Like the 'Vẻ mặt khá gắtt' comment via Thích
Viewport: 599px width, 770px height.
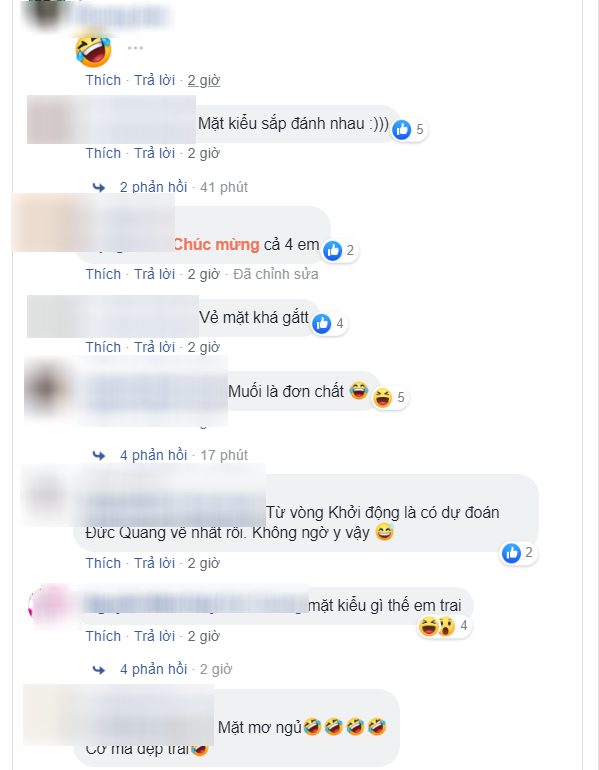pos(103,347)
